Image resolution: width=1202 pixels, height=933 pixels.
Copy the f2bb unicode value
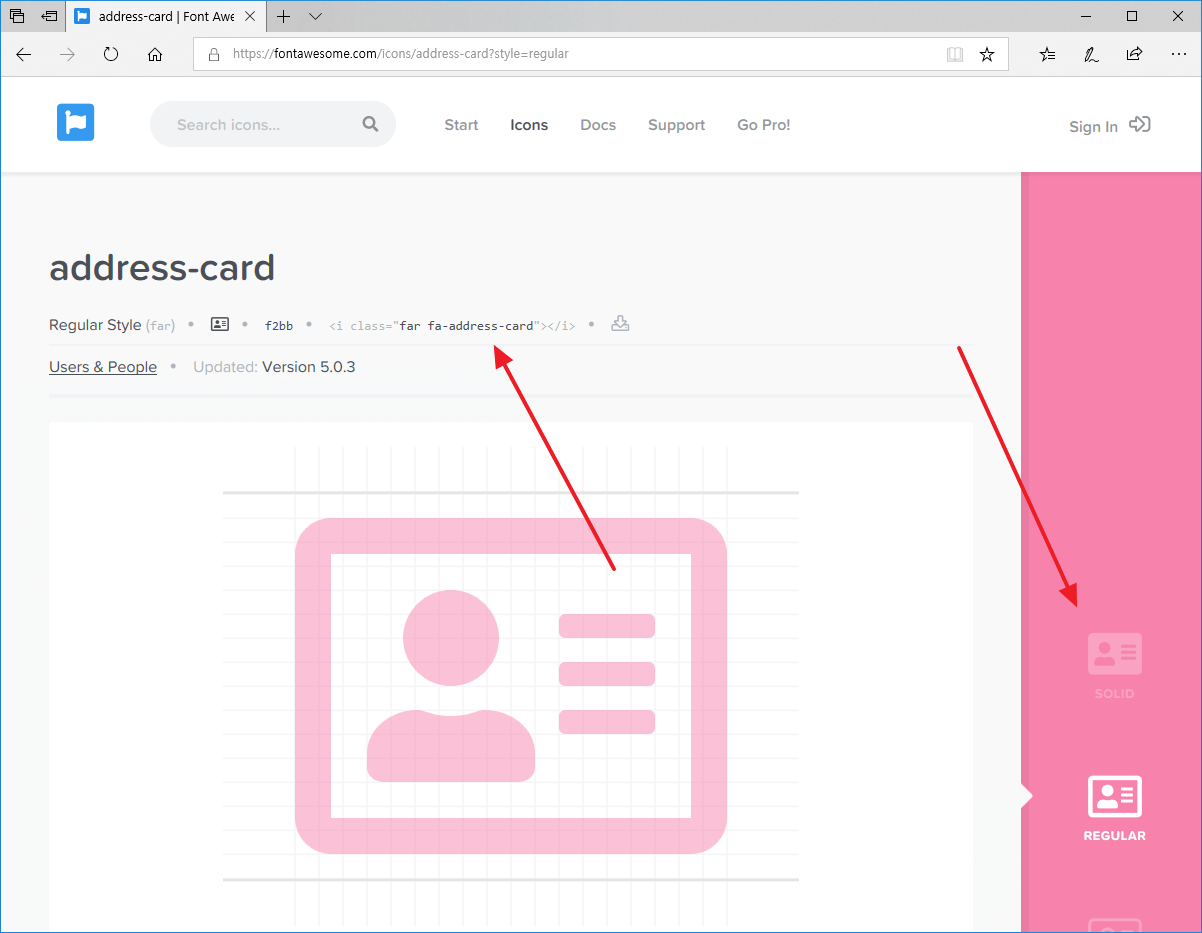click(x=279, y=325)
